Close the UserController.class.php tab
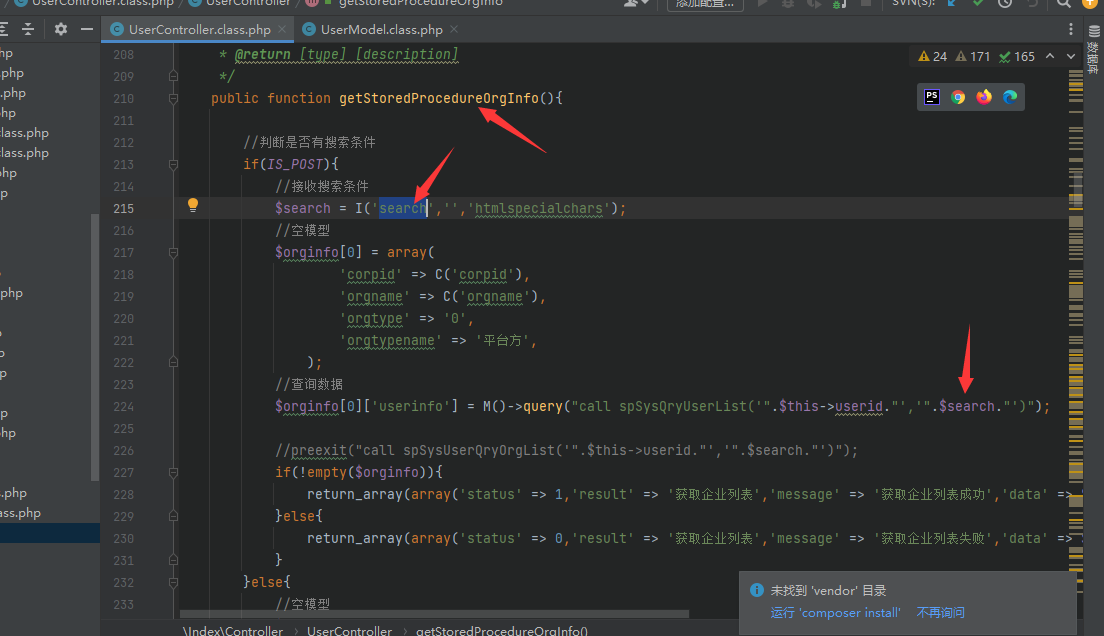The height and width of the screenshot is (636, 1104). coord(282,29)
